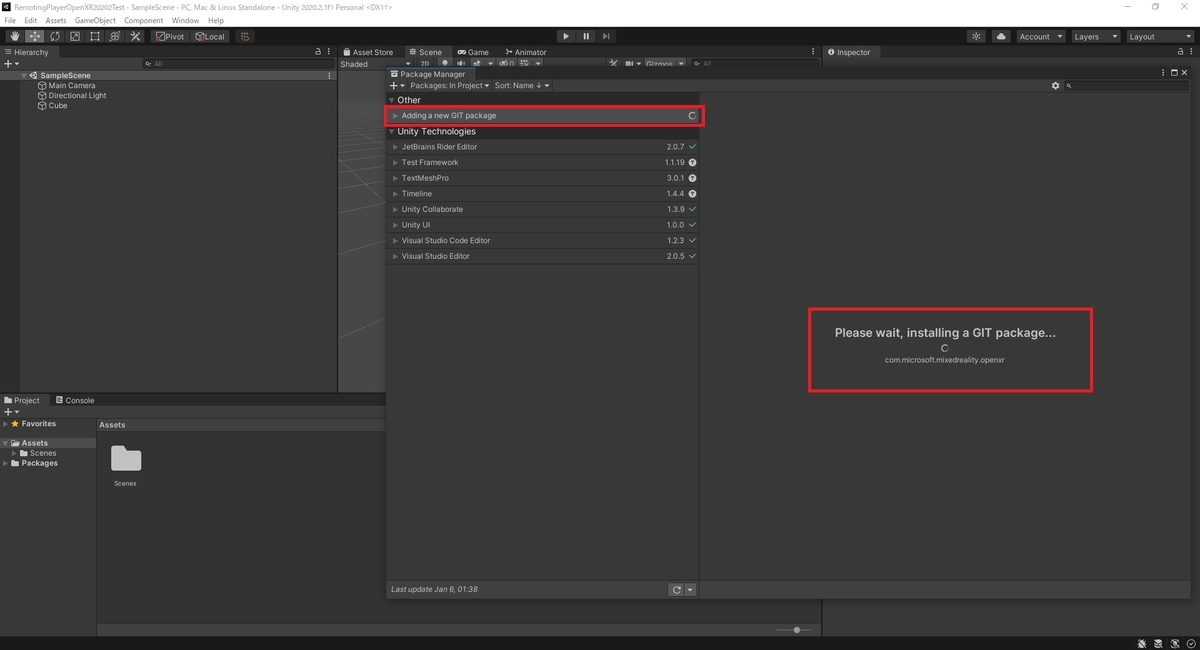
Task: Open the Window menu
Action: (x=185, y=20)
